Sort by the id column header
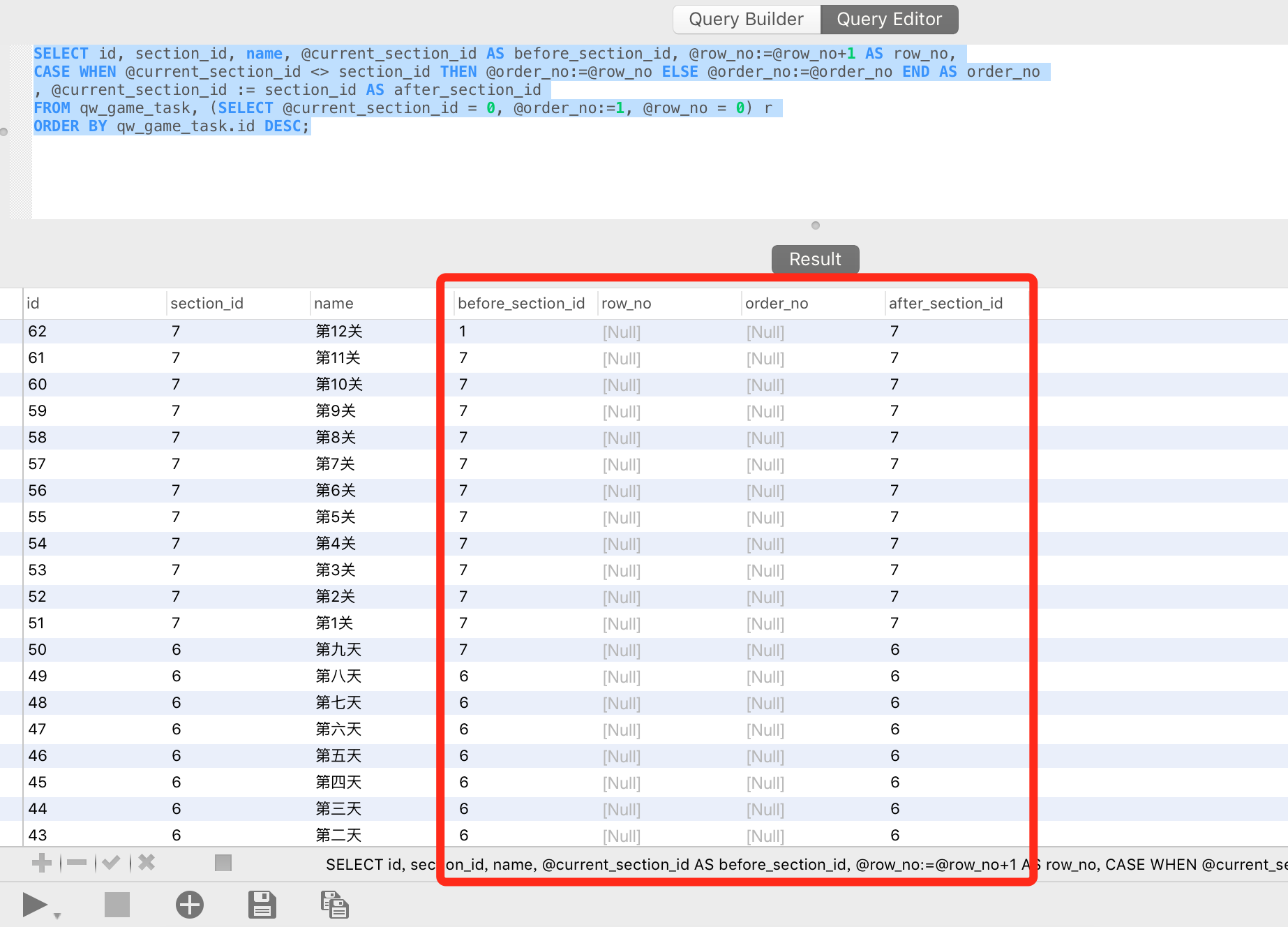Viewport: 1288px width, 927px height. tap(94, 304)
